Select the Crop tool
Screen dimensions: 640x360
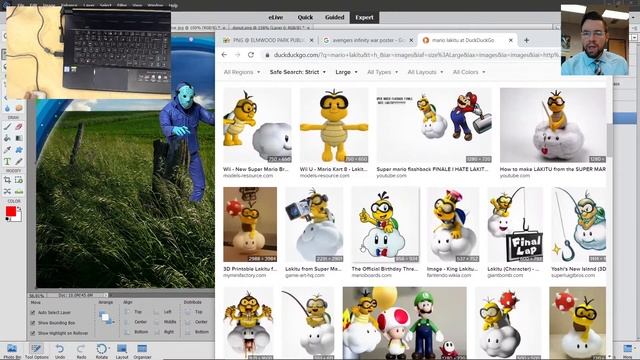point(7,180)
